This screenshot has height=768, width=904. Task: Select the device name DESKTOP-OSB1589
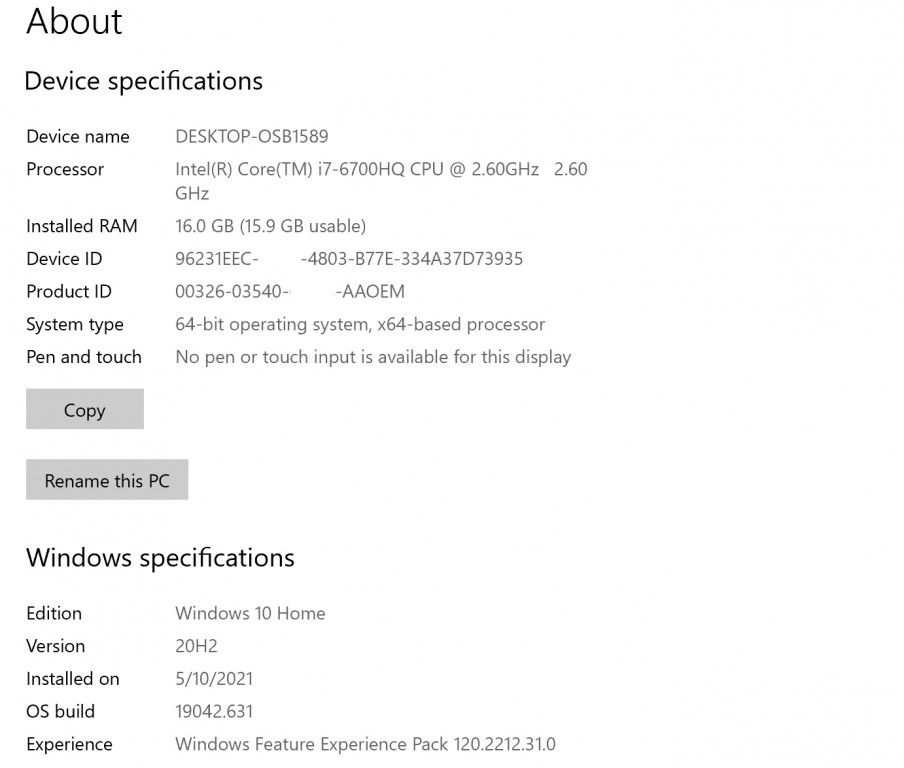[252, 137]
